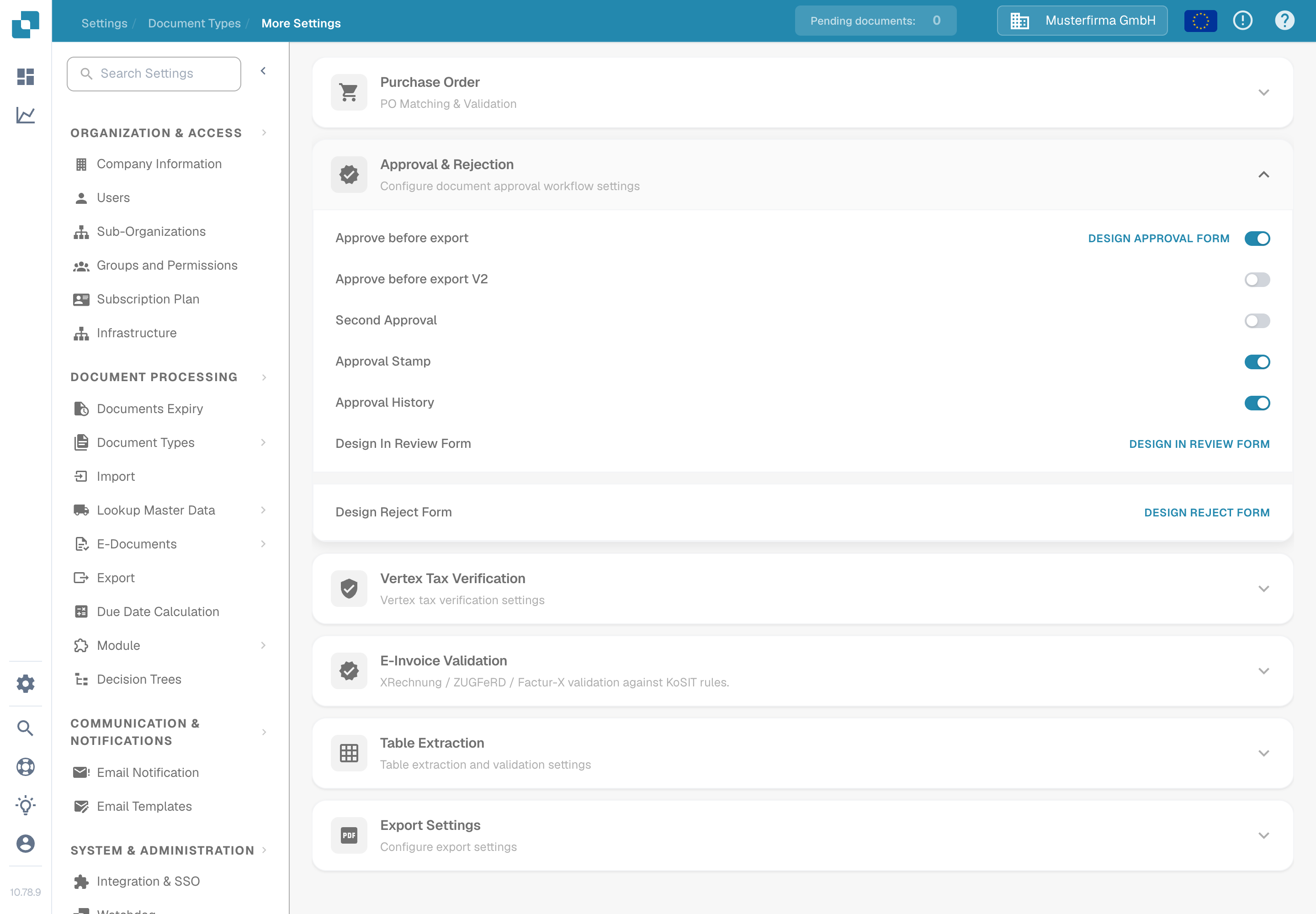Click the Table Extraction grid icon

click(x=349, y=753)
